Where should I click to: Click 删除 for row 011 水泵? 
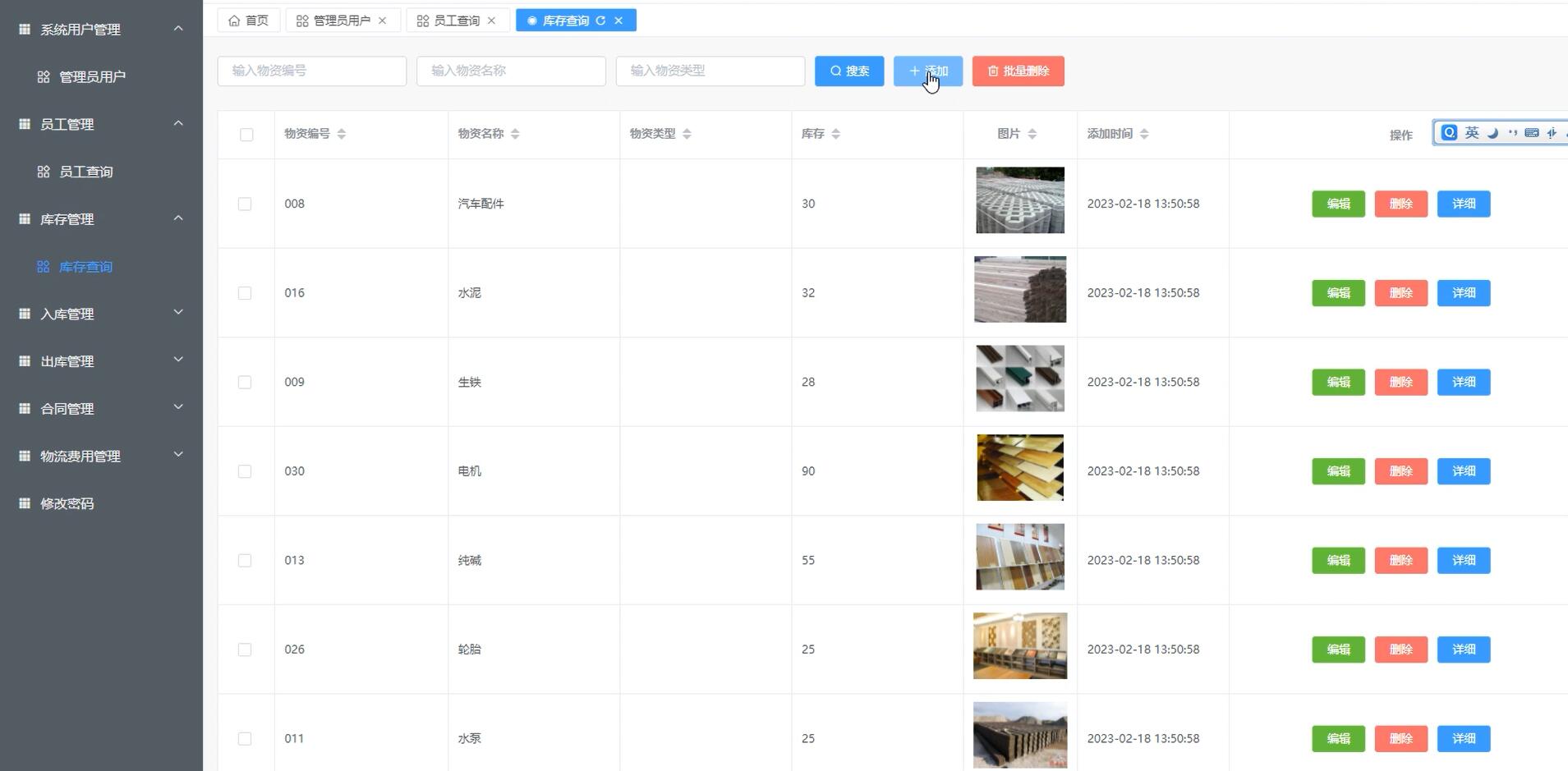click(x=1401, y=738)
